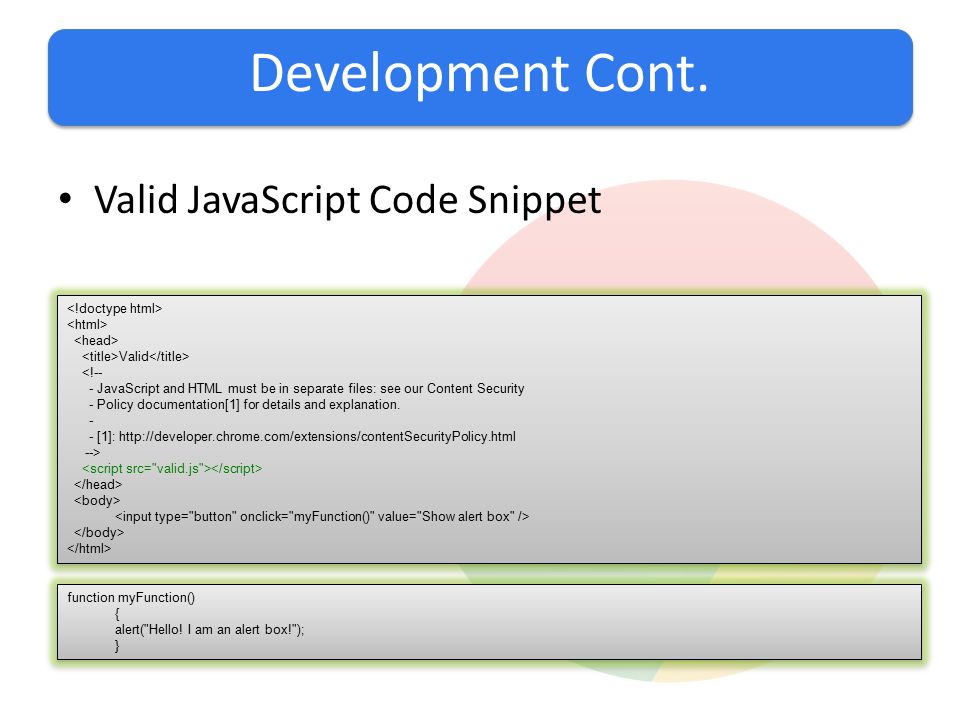
Task: Click the alert("Hello! I am an alert box!") line
Action: [x=209, y=629]
